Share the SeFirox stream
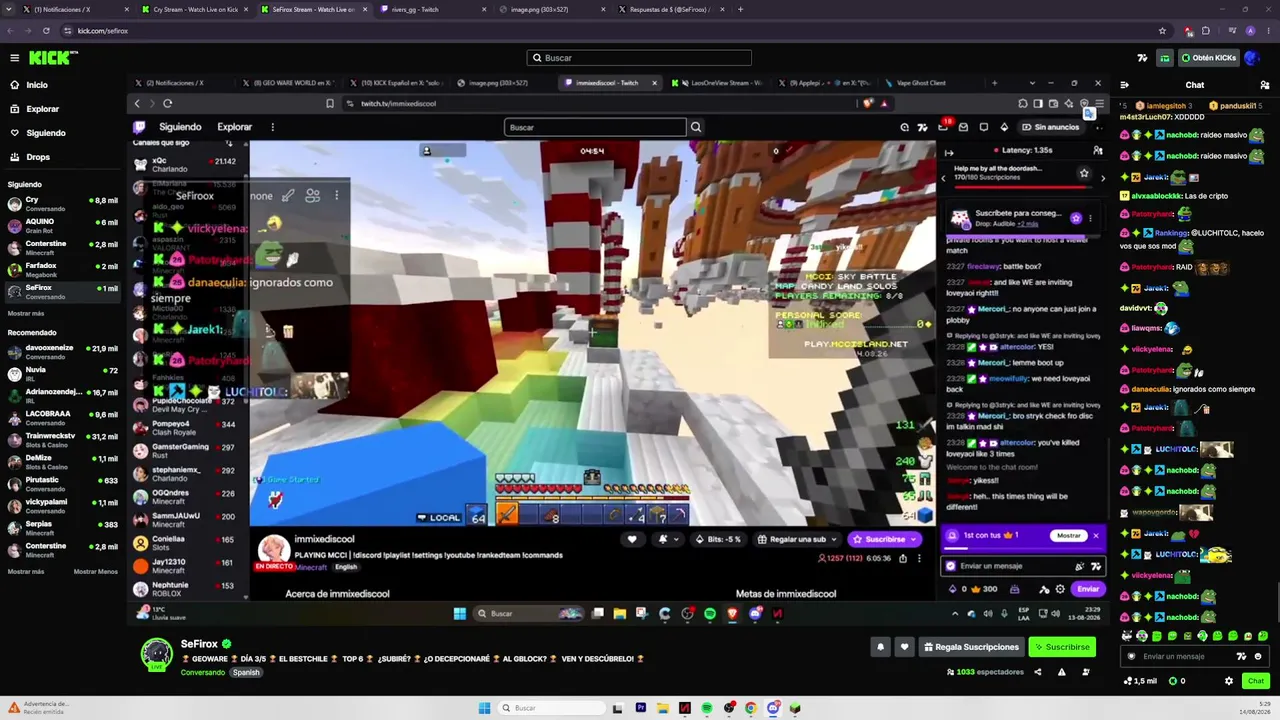 (1036, 672)
